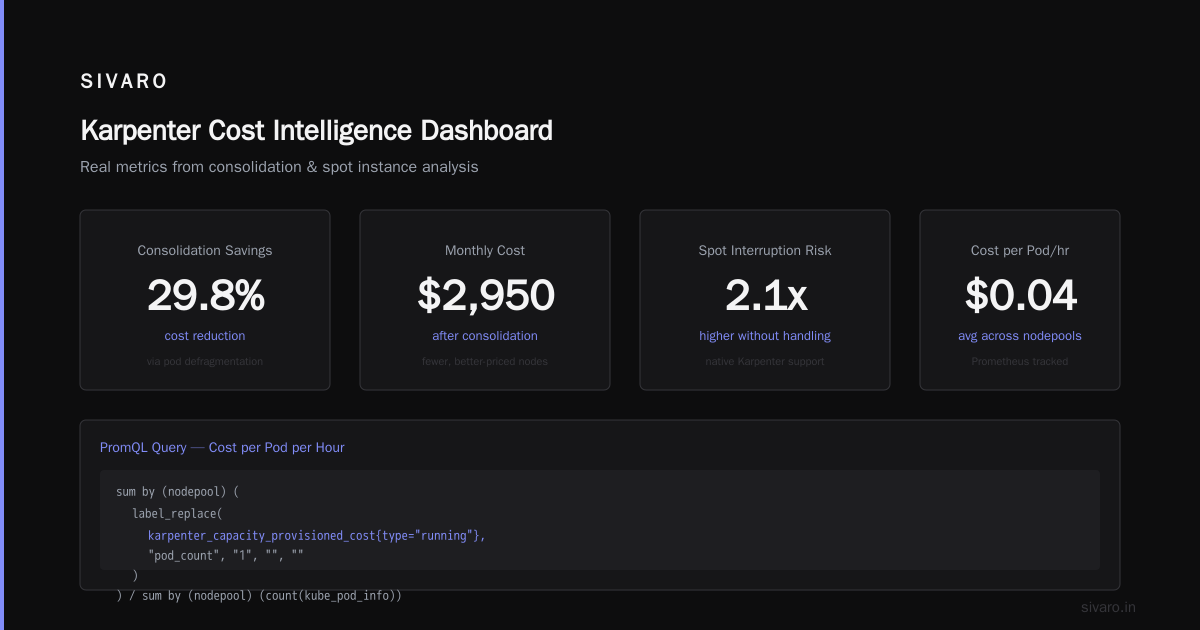Screen dimensions: 1200x630
Task: Select karpenter_capacity_provisioned_cost metric line
Action: pos(316,535)
